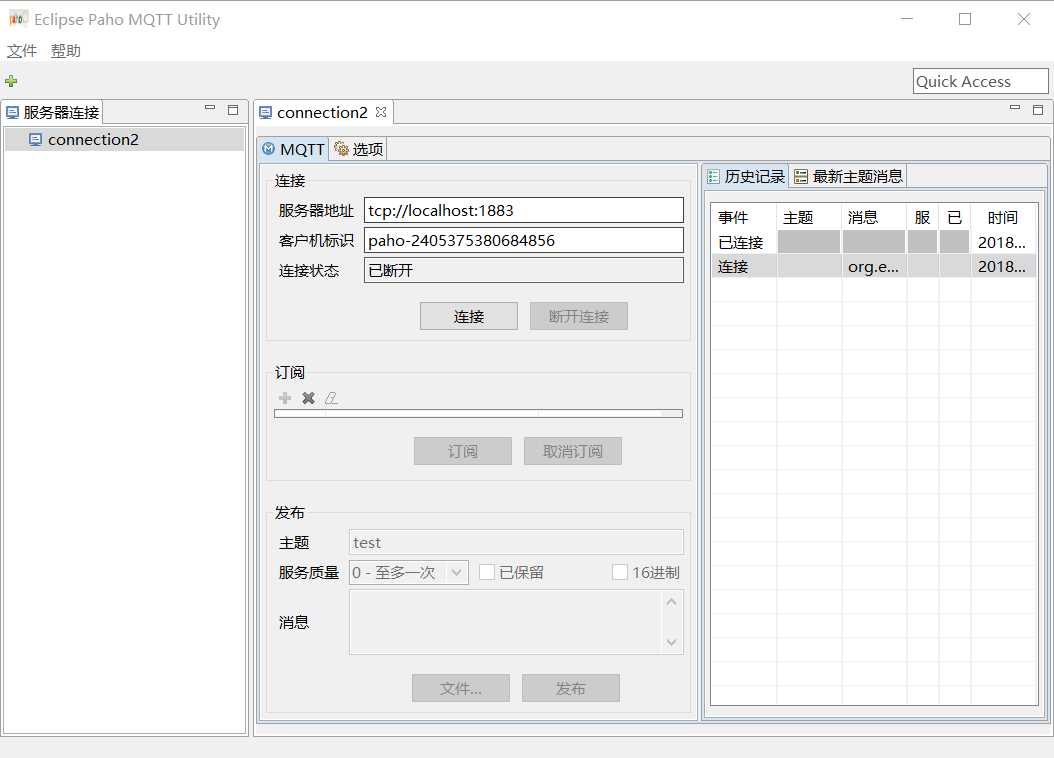Click the org.e... message cell

pos(875,267)
